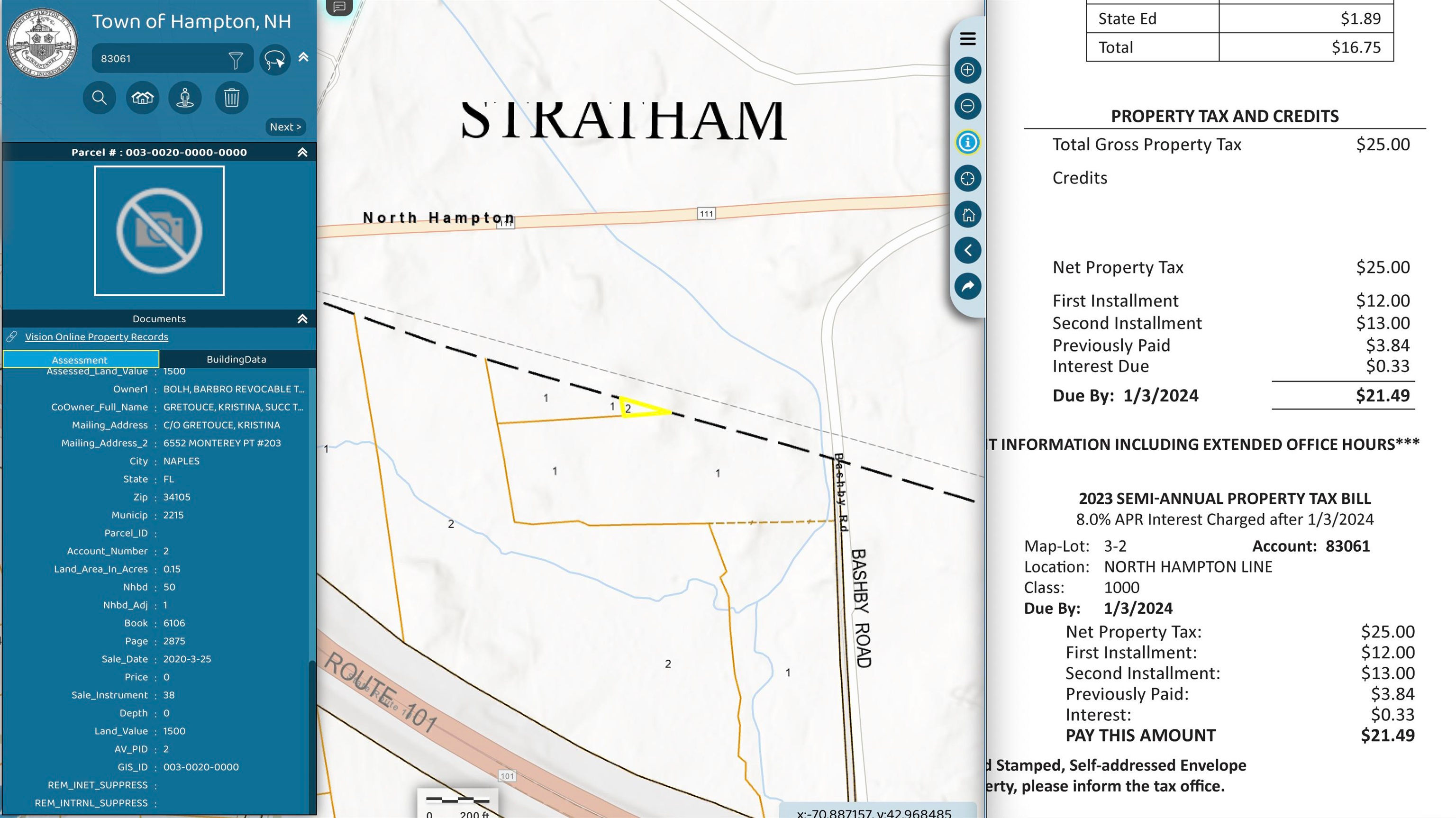Open the hamburger menu on map toolbar

[968, 38]
